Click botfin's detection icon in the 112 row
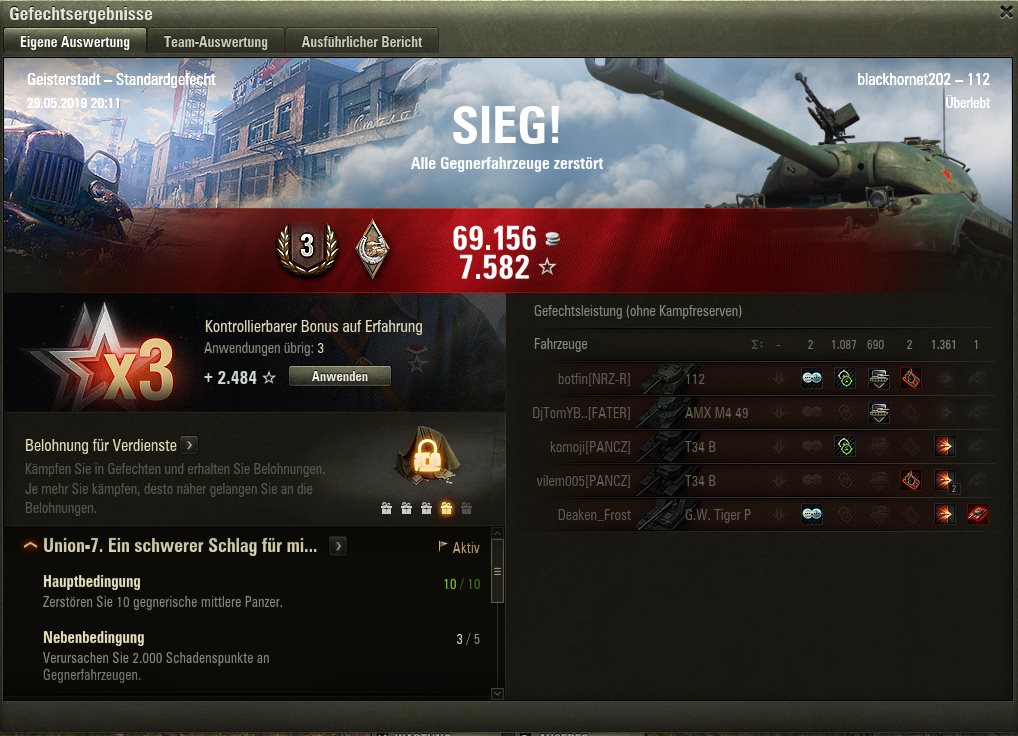Image resolution: width=1018 pixels, height=736 pixels. coord(812,378)
